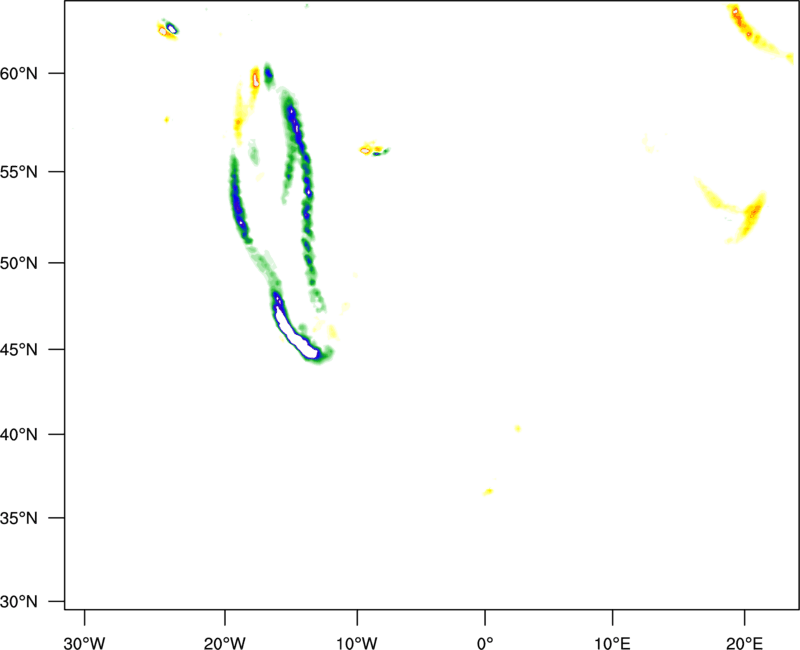Viewport: 800px width, 650px height.
Task: Click the 50°N latitude label
Action: pyautogui.click(x=19, y=263)
